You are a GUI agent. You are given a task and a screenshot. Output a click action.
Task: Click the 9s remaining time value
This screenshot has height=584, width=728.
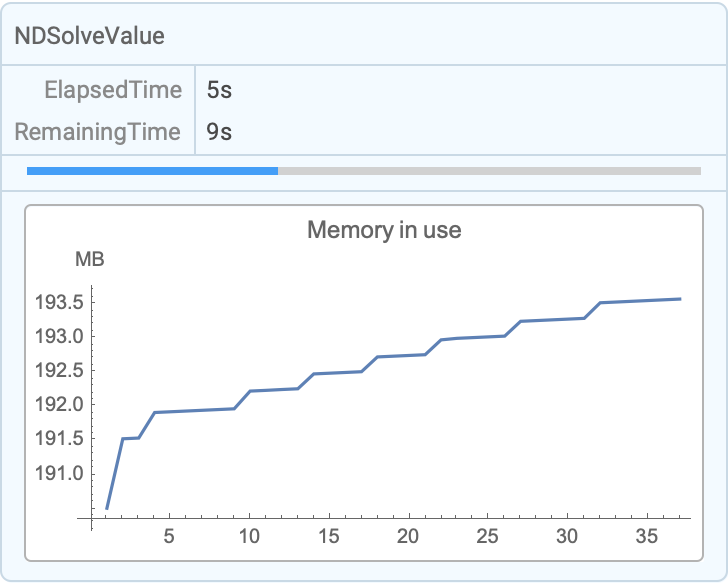pyautogui.click(x=219, y=132)
